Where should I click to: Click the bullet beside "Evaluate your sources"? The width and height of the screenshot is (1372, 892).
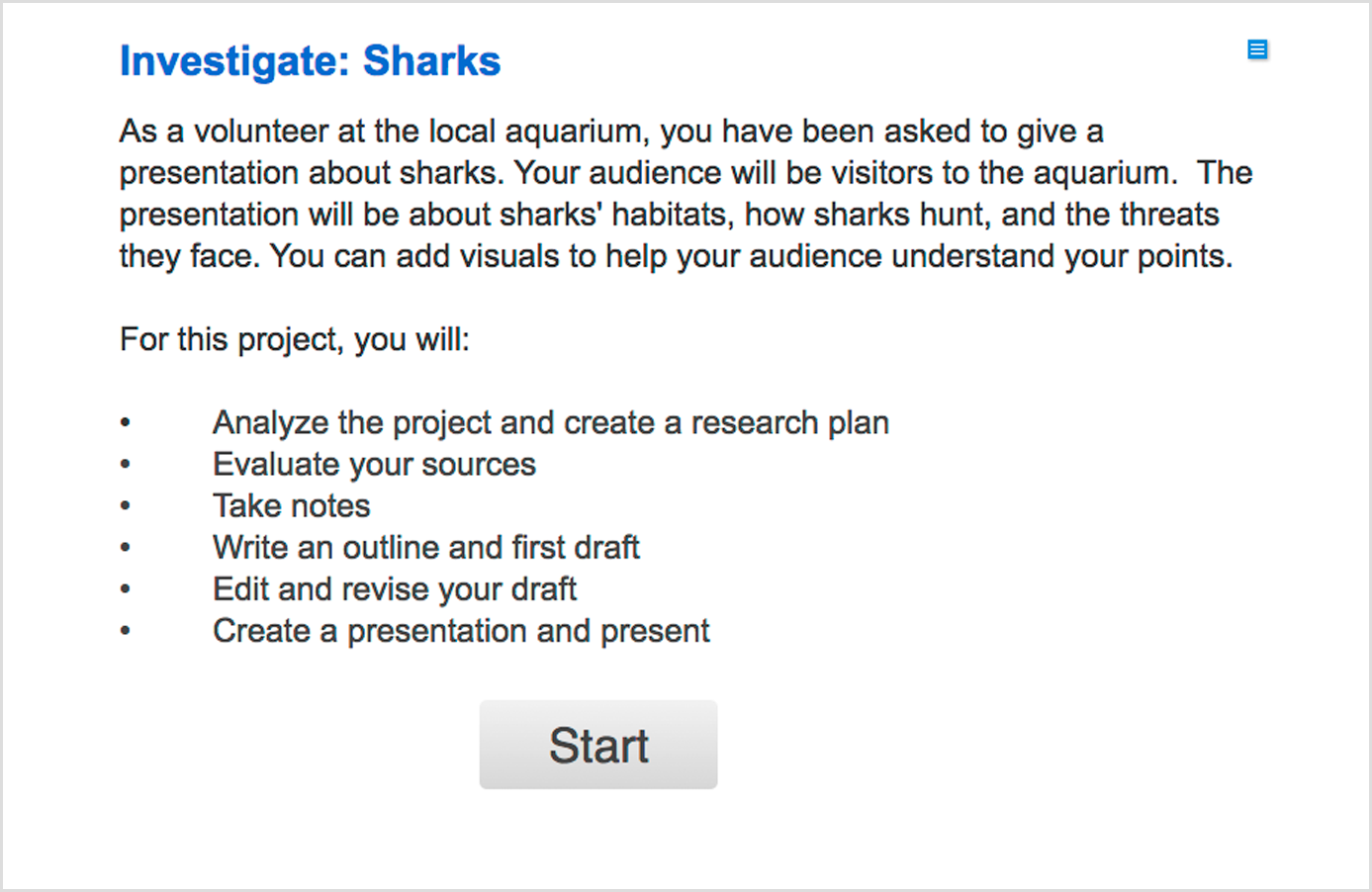tap(125, 465)
